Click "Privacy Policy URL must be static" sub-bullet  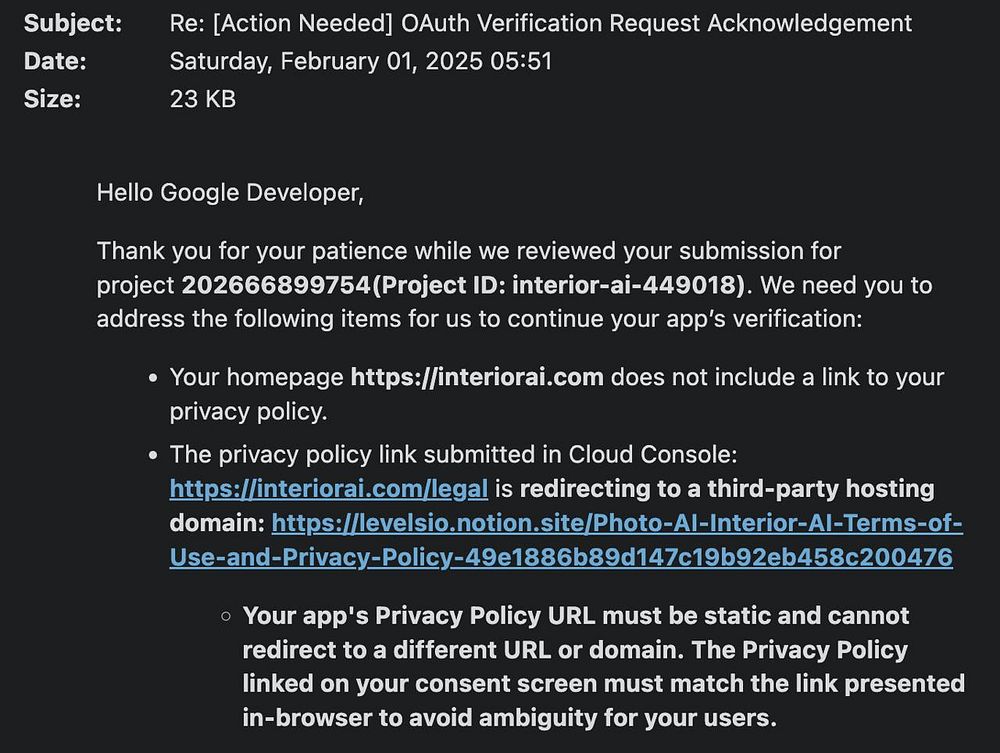[575, 615]
